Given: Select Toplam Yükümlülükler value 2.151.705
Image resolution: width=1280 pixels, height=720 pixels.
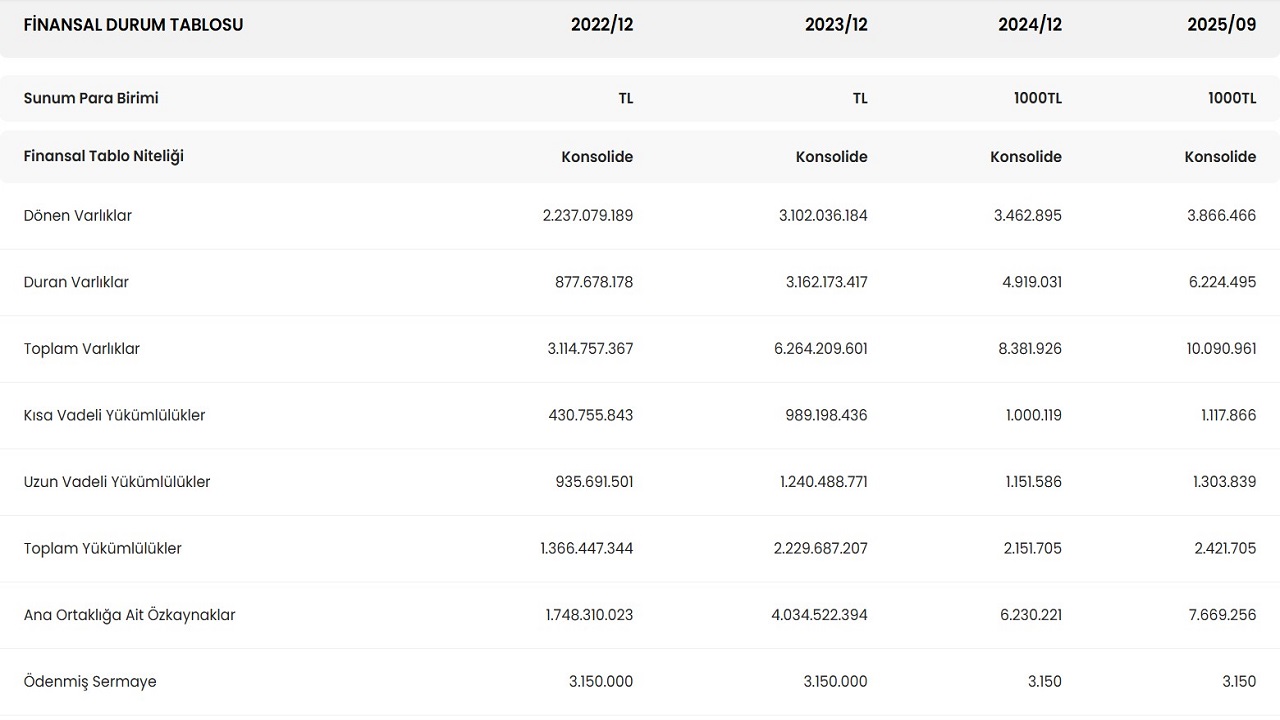Looking at the screenshot, I should (x=1028, y=549).
